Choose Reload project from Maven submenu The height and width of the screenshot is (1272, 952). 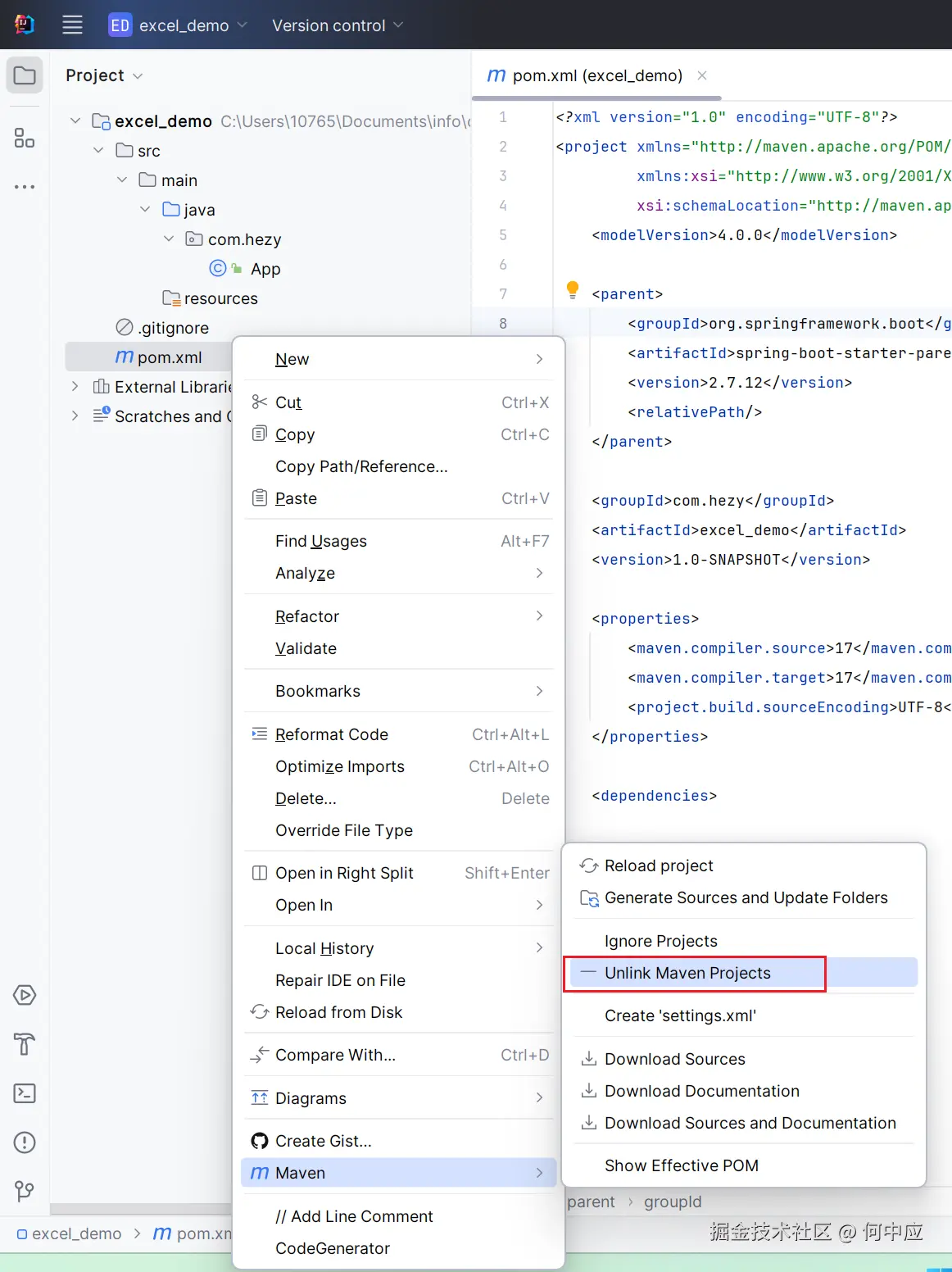click(x=659, y=865)
